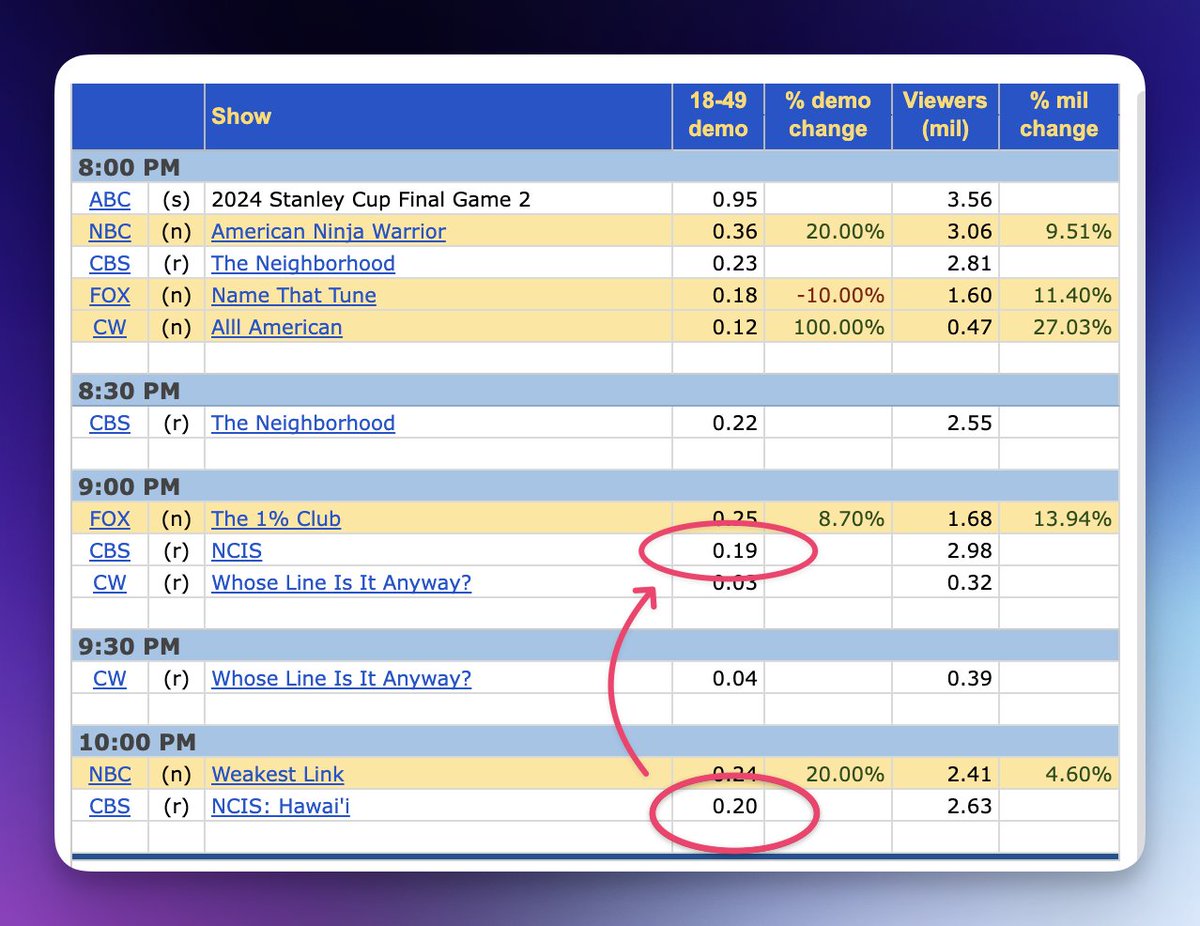Screen dimensions: 1200x926
Task: Click the % mil change column header
Action: pyautogui.click(x=1058, y=115)
